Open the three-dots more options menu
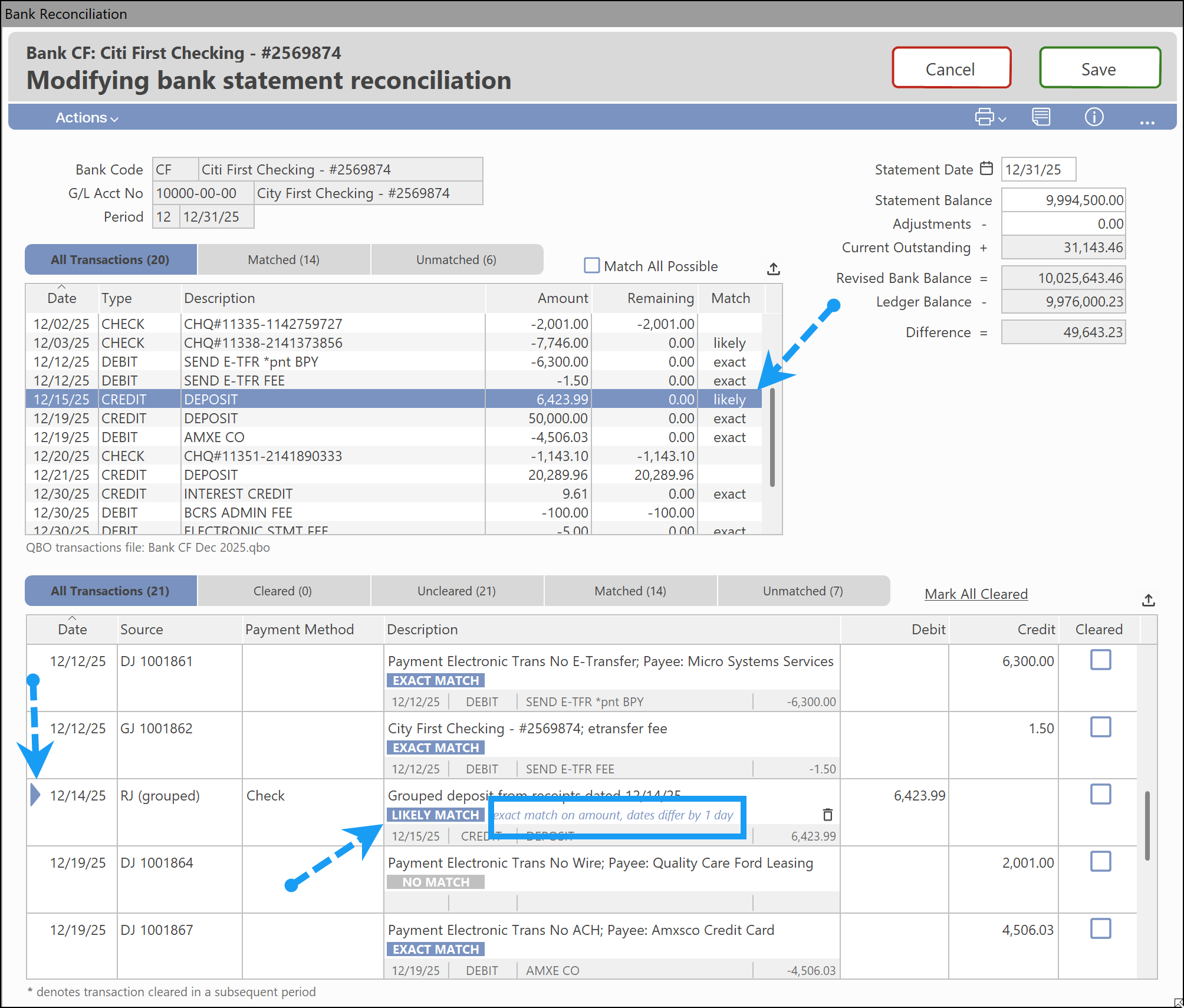This screenshot has height=1008, width=1184. [x=1147, y=121]
